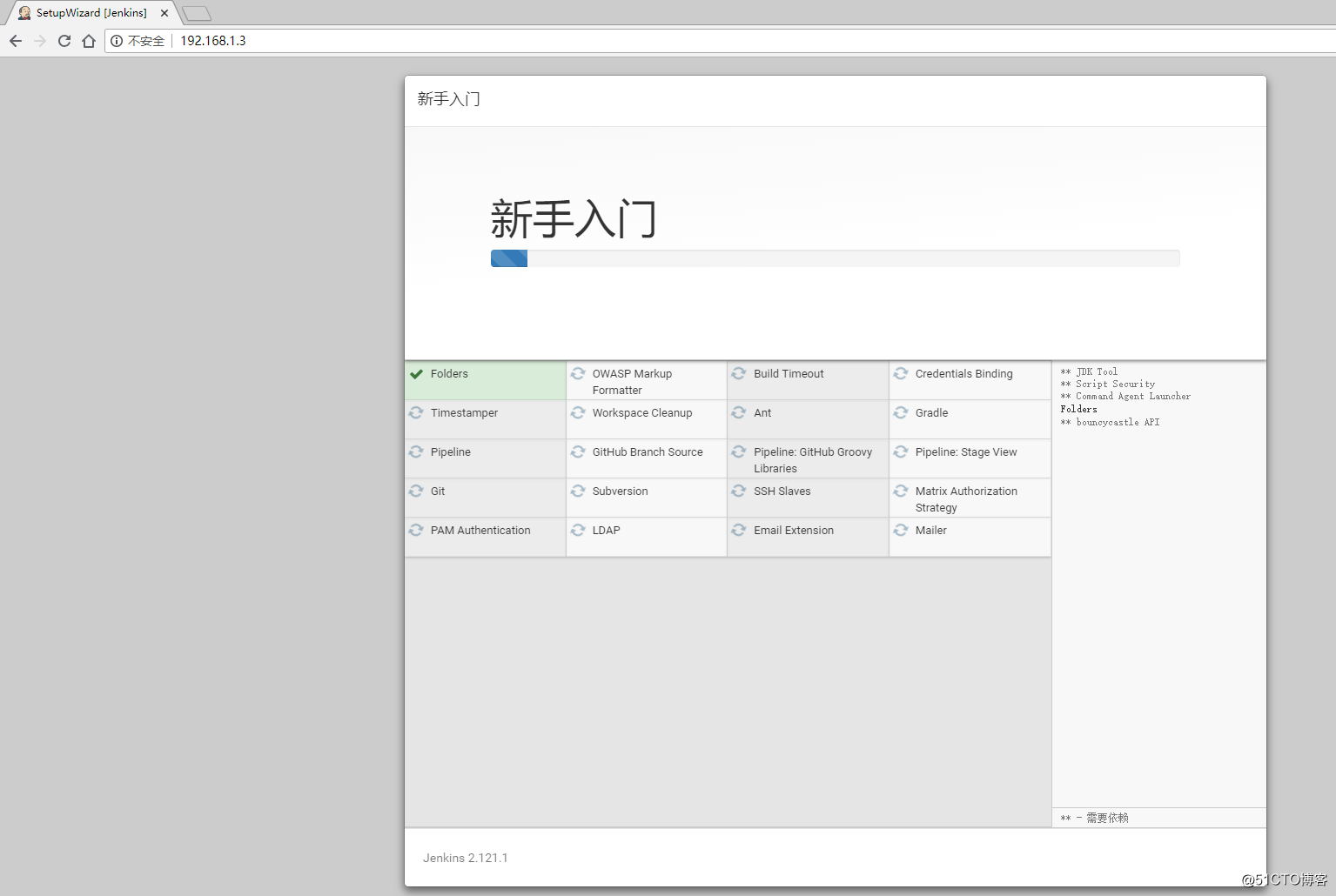Click the pending icon next to Git

point(416,491)
